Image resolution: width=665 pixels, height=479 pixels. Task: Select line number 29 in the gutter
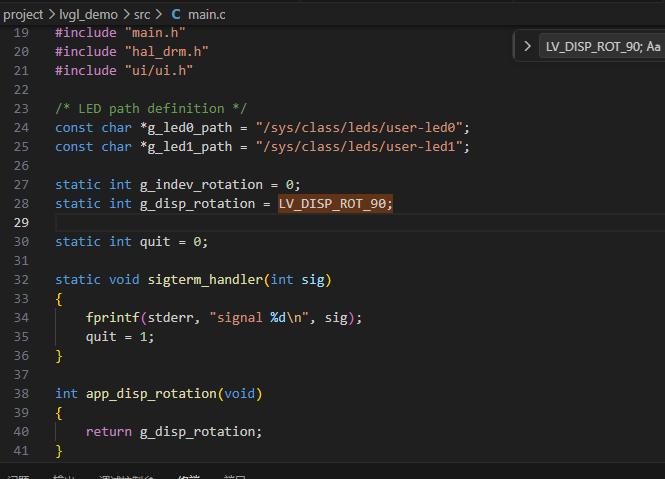point(22,222)
